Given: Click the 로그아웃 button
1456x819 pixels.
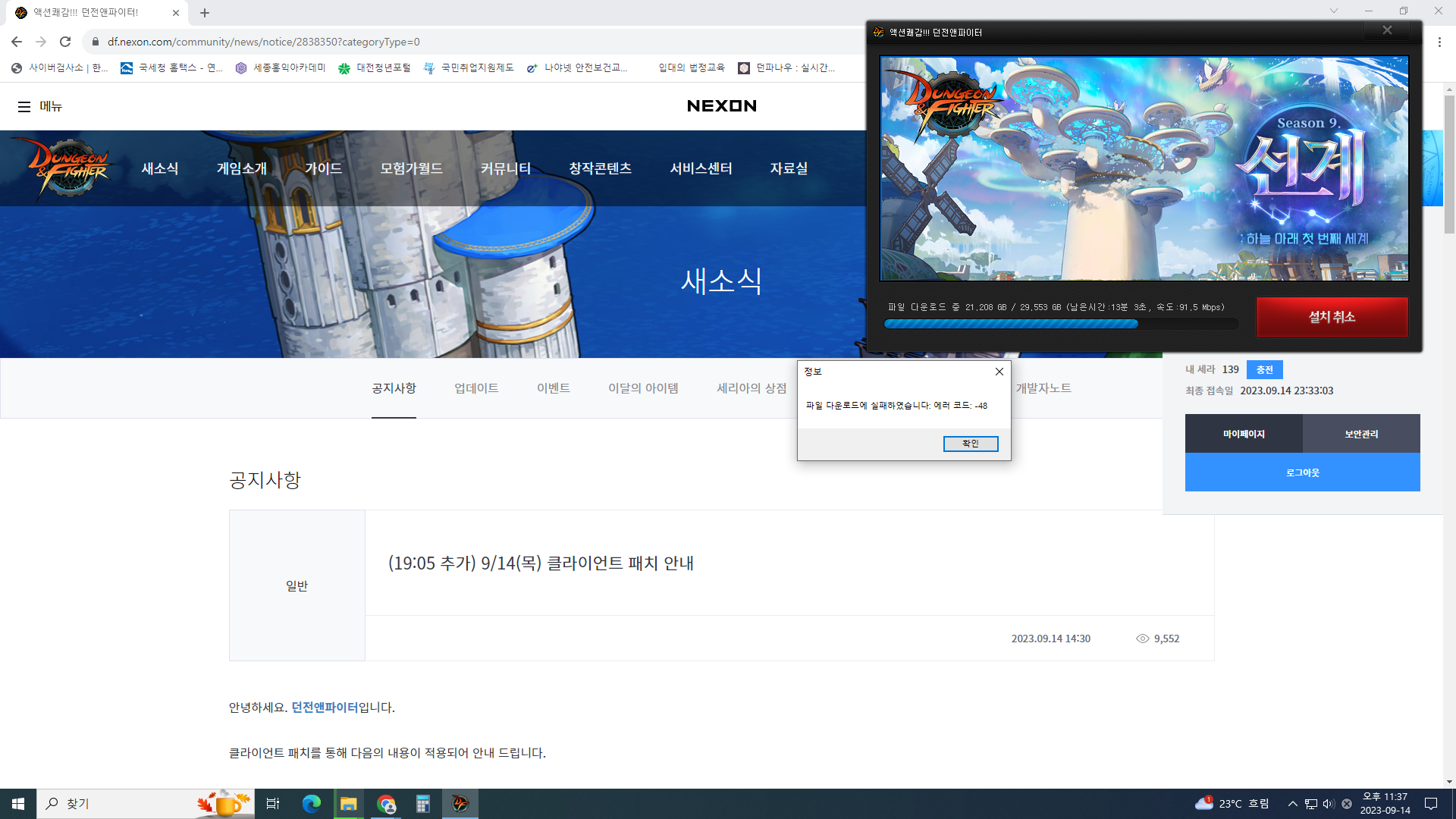Looking at the screenshot, I should 1302,472.
